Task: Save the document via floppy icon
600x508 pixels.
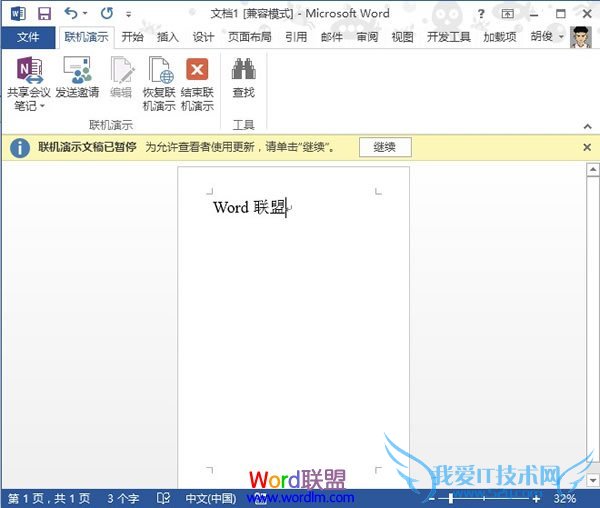Action: [x=44, y=14]
